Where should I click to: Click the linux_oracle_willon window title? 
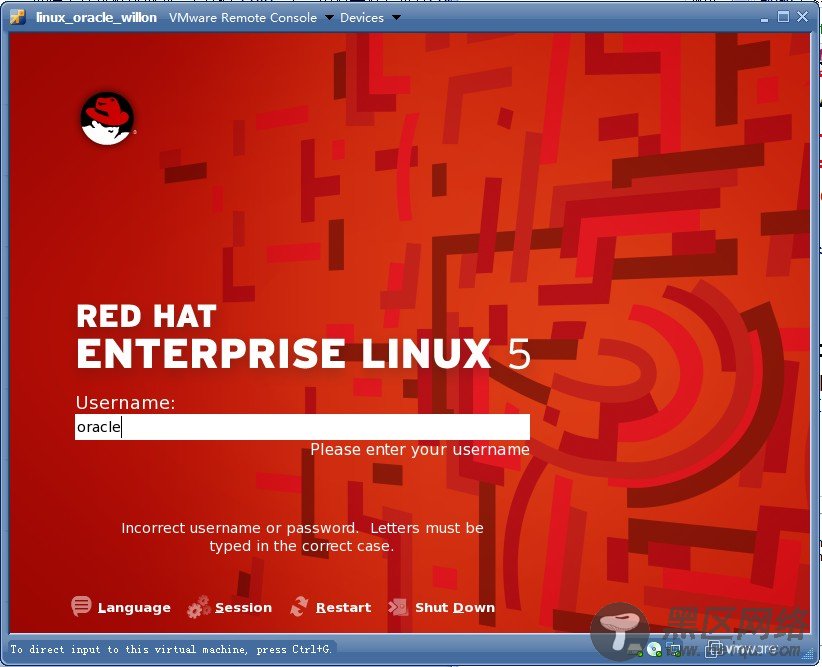click(x=96, y=17)
